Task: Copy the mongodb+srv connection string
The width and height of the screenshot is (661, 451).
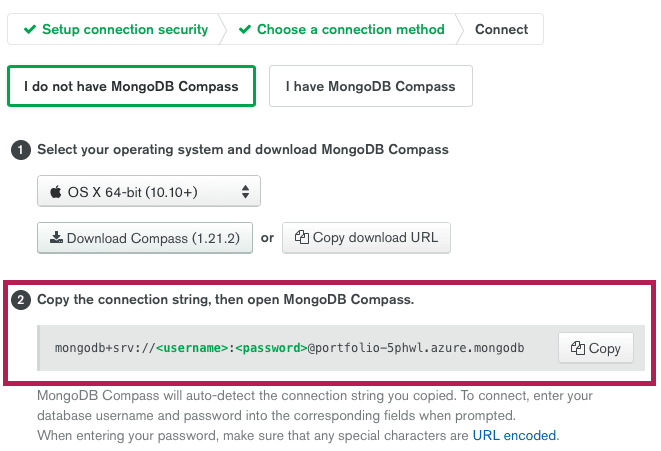Action: (x=596, y=348)
